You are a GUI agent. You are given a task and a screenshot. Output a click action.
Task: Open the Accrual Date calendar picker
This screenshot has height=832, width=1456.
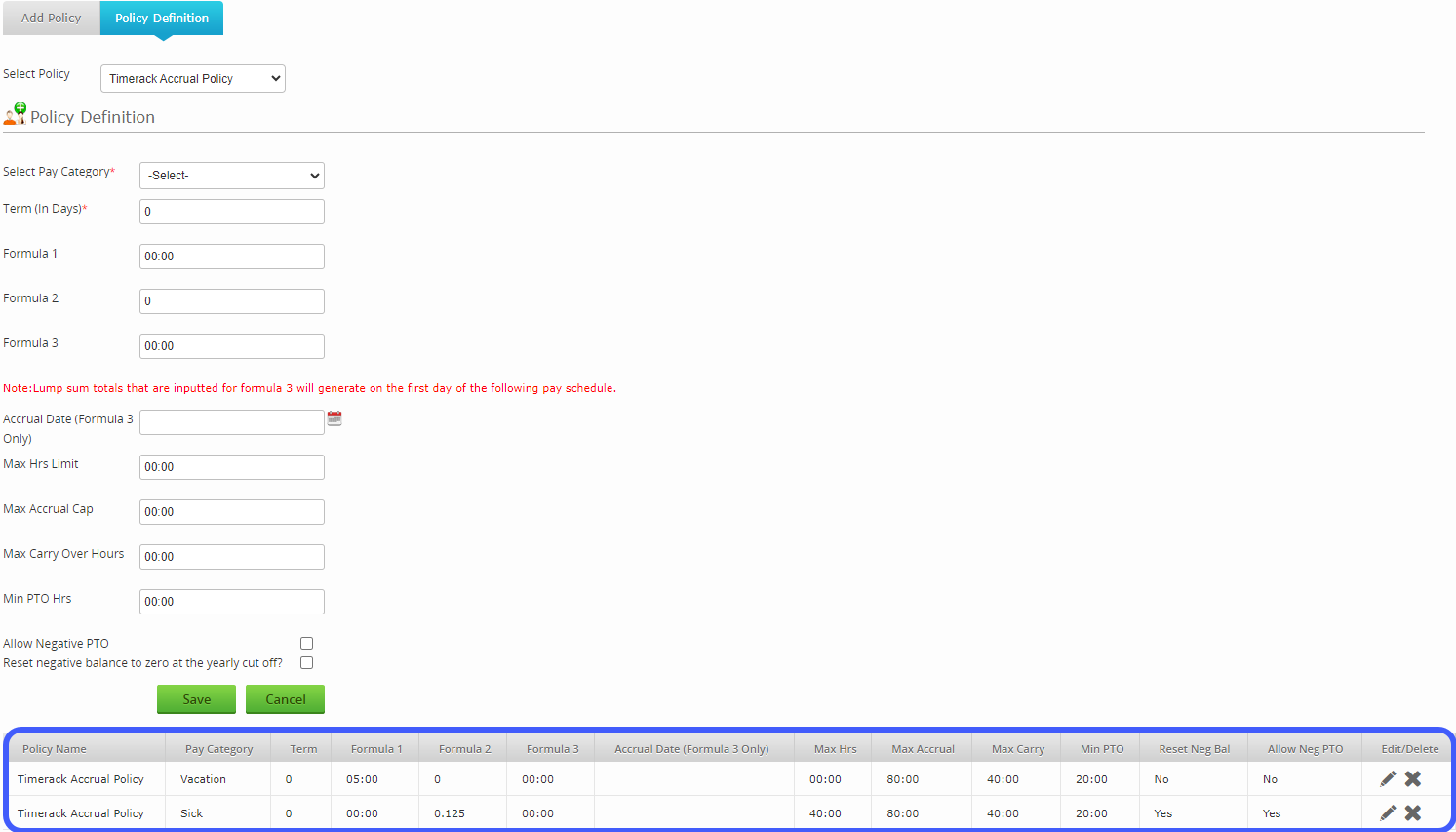coord(334,418)
